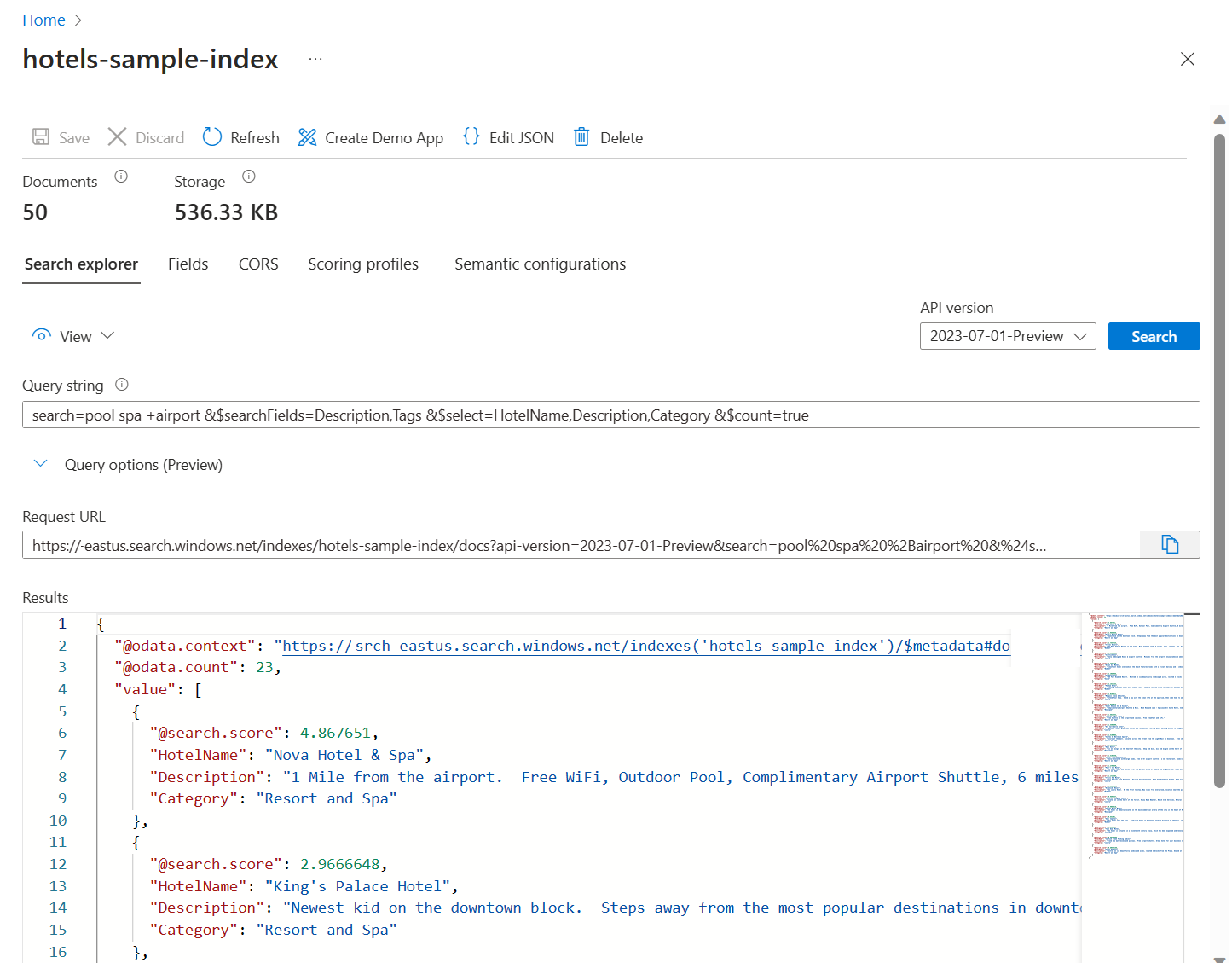Click the Discard X icon
This screenshot has height=963, width=1232.
(118, 137)
